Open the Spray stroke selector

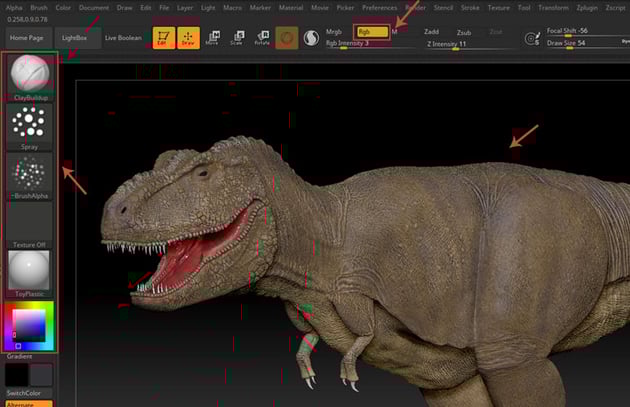pyautogui.click(x=30, y=124)
